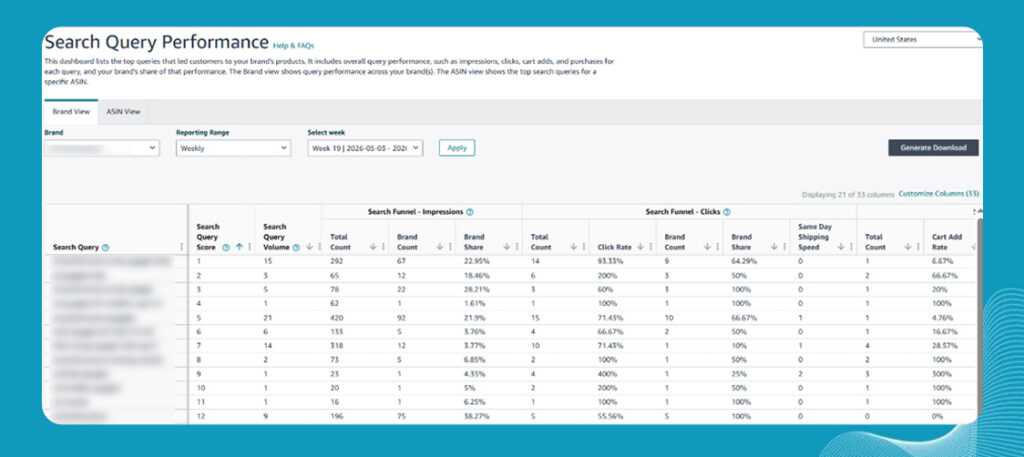Sort the Click Rate column

click(640, 247)
